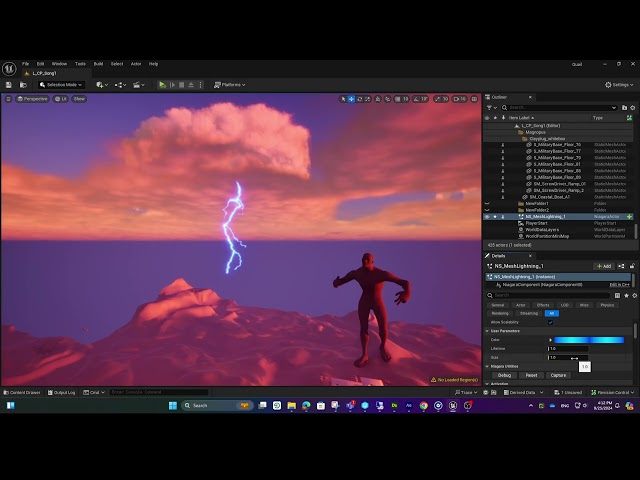
Task: Activate the Scale gizmo tool
Action: [x=368, y=99]
